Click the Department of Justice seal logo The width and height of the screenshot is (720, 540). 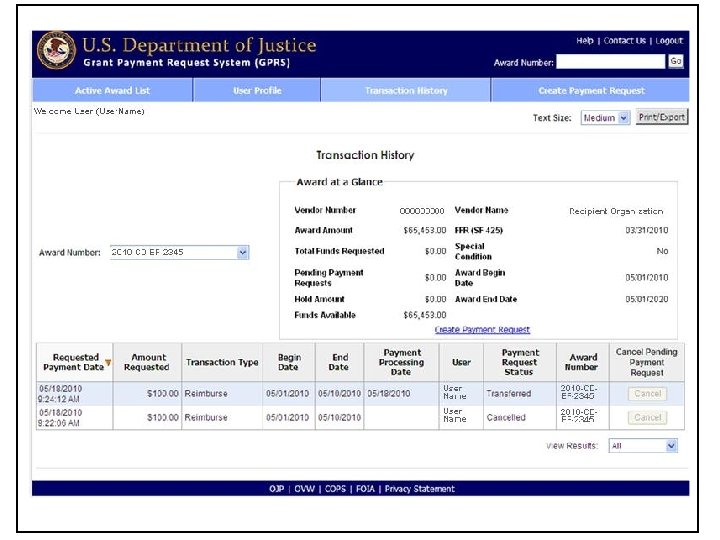click(56, 50)
